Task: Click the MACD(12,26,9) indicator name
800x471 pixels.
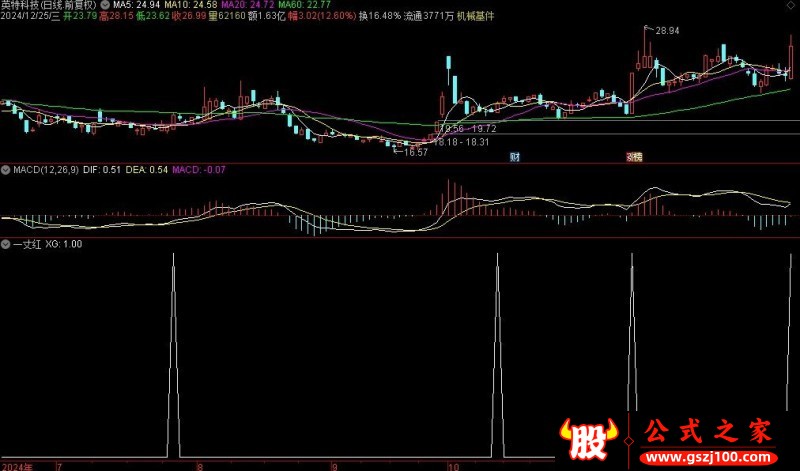Action: click(46, 170)
